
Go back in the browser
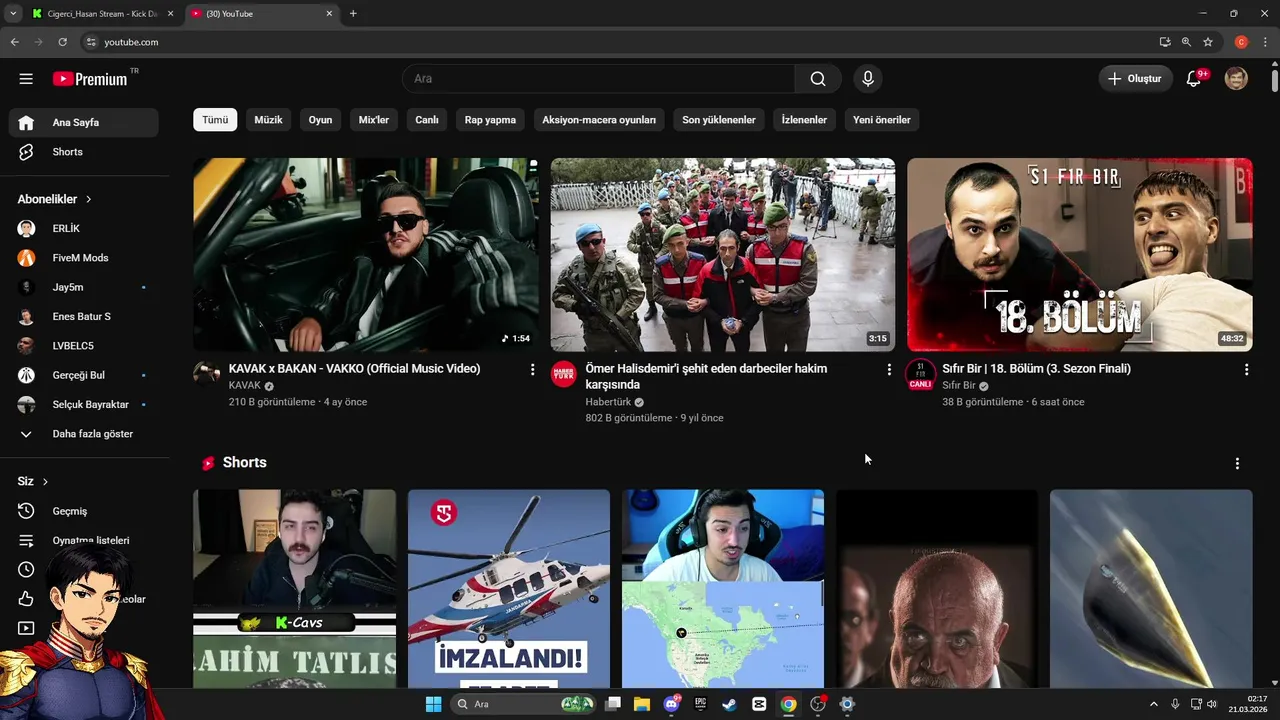coord(15,42)
